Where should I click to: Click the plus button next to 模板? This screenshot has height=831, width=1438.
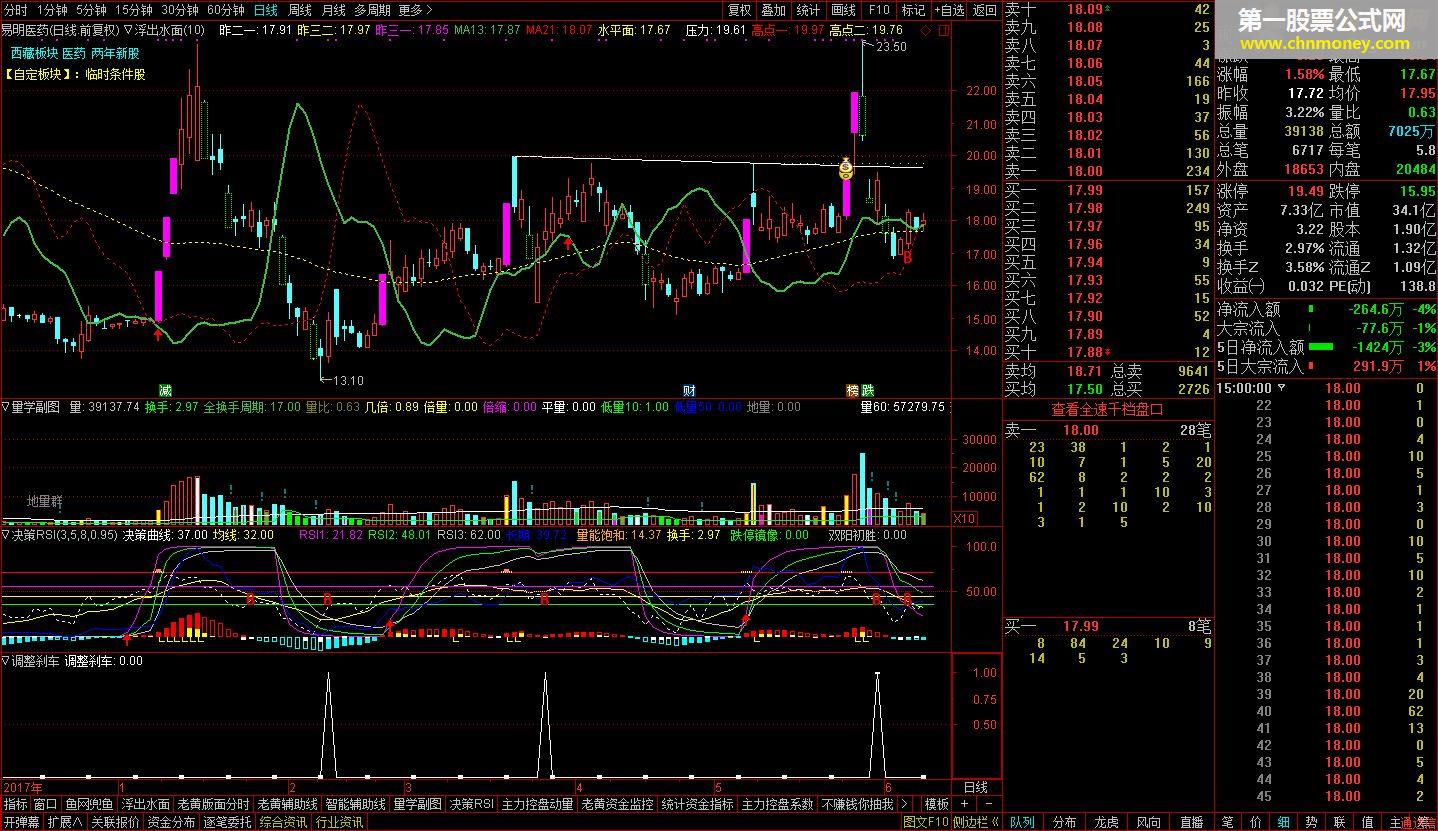(964, 804)
